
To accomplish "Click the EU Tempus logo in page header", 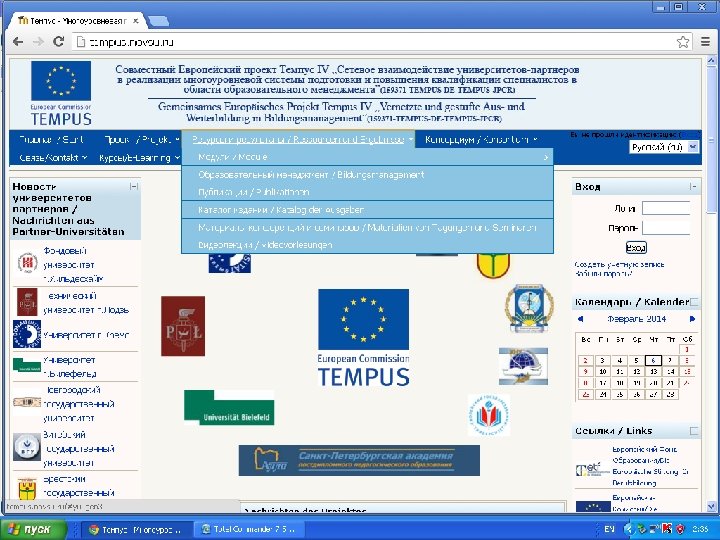I will point(61,93).
